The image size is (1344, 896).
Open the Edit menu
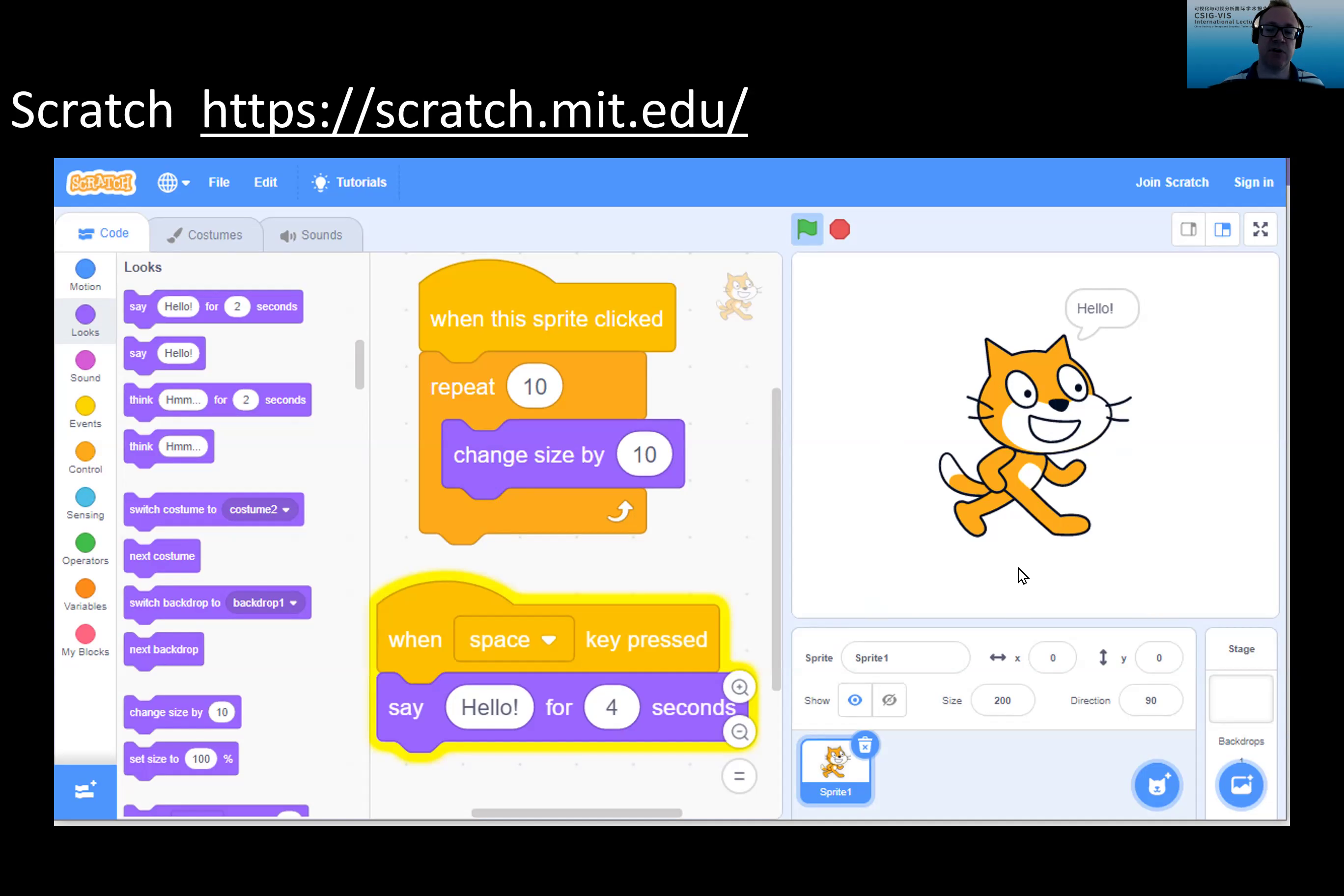coord(265,182)
